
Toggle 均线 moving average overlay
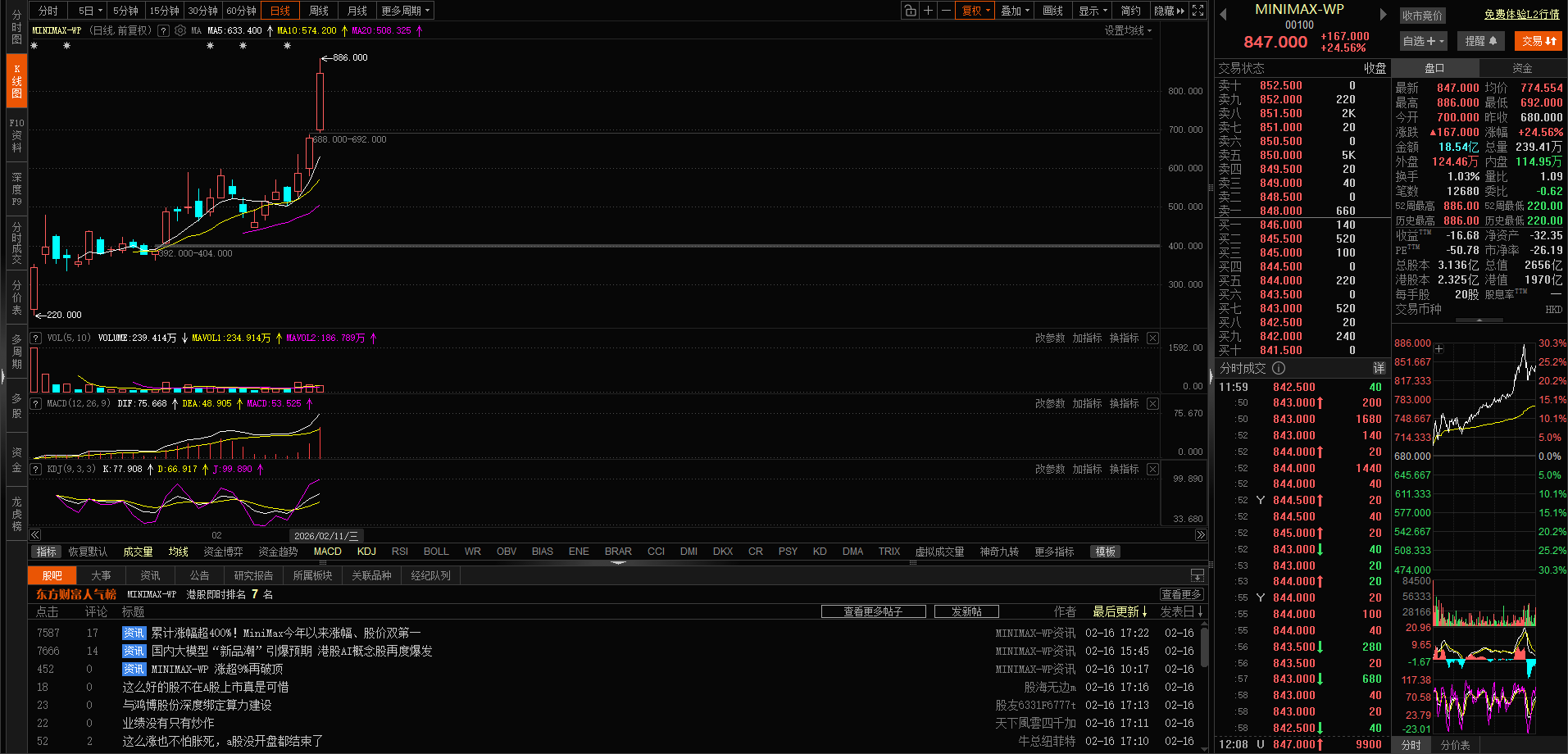179,552
